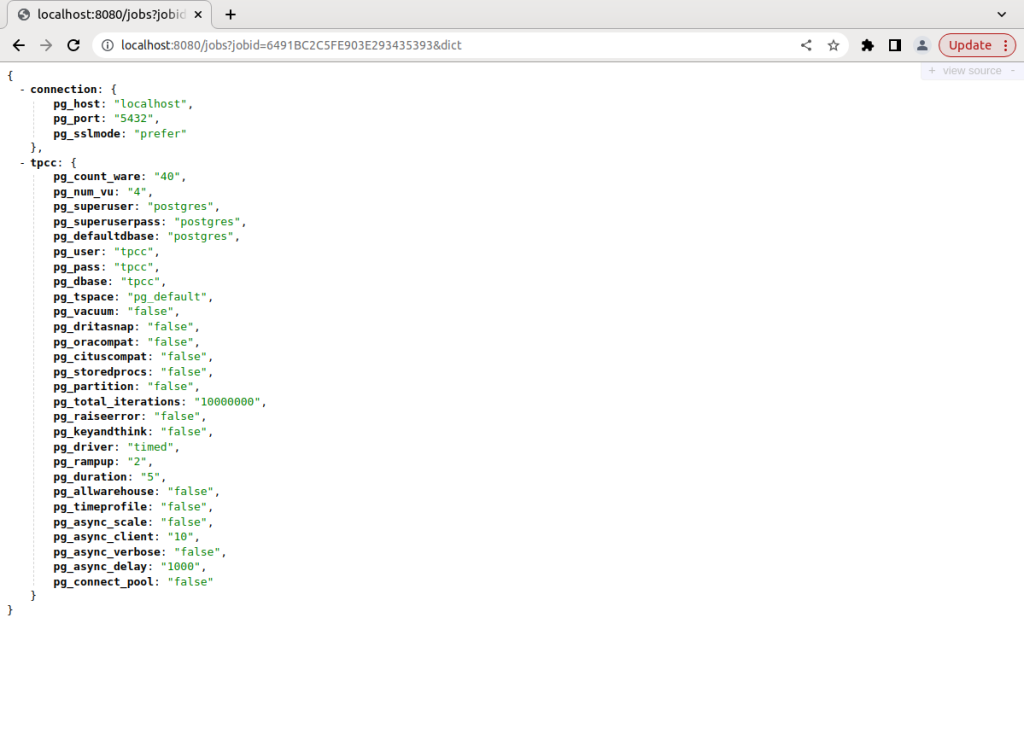Screen dimensions: 1024x746
Task: Click the pg_cituscompat key
Action: 100,356
